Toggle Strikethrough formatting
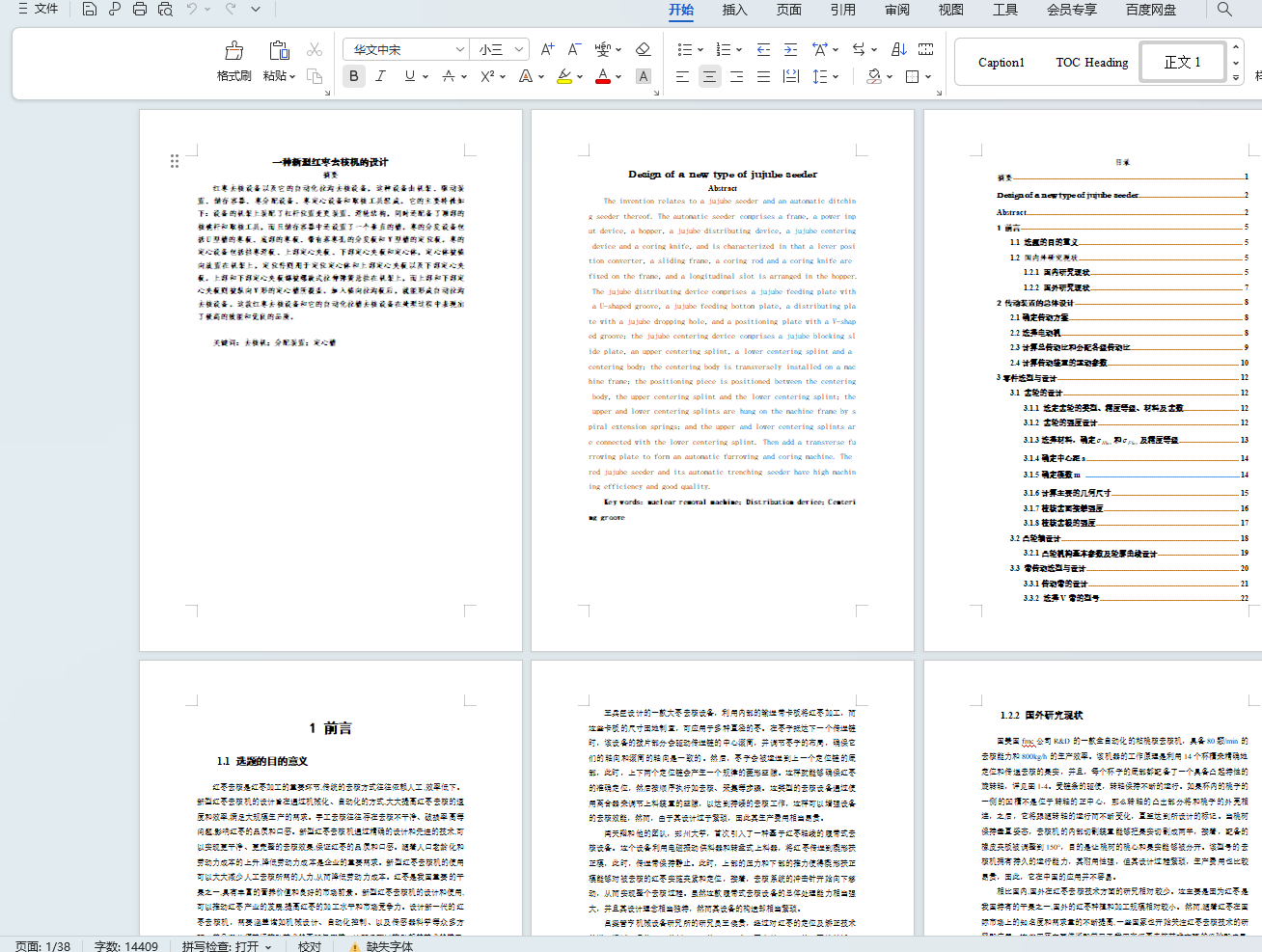 click(449, 76)
